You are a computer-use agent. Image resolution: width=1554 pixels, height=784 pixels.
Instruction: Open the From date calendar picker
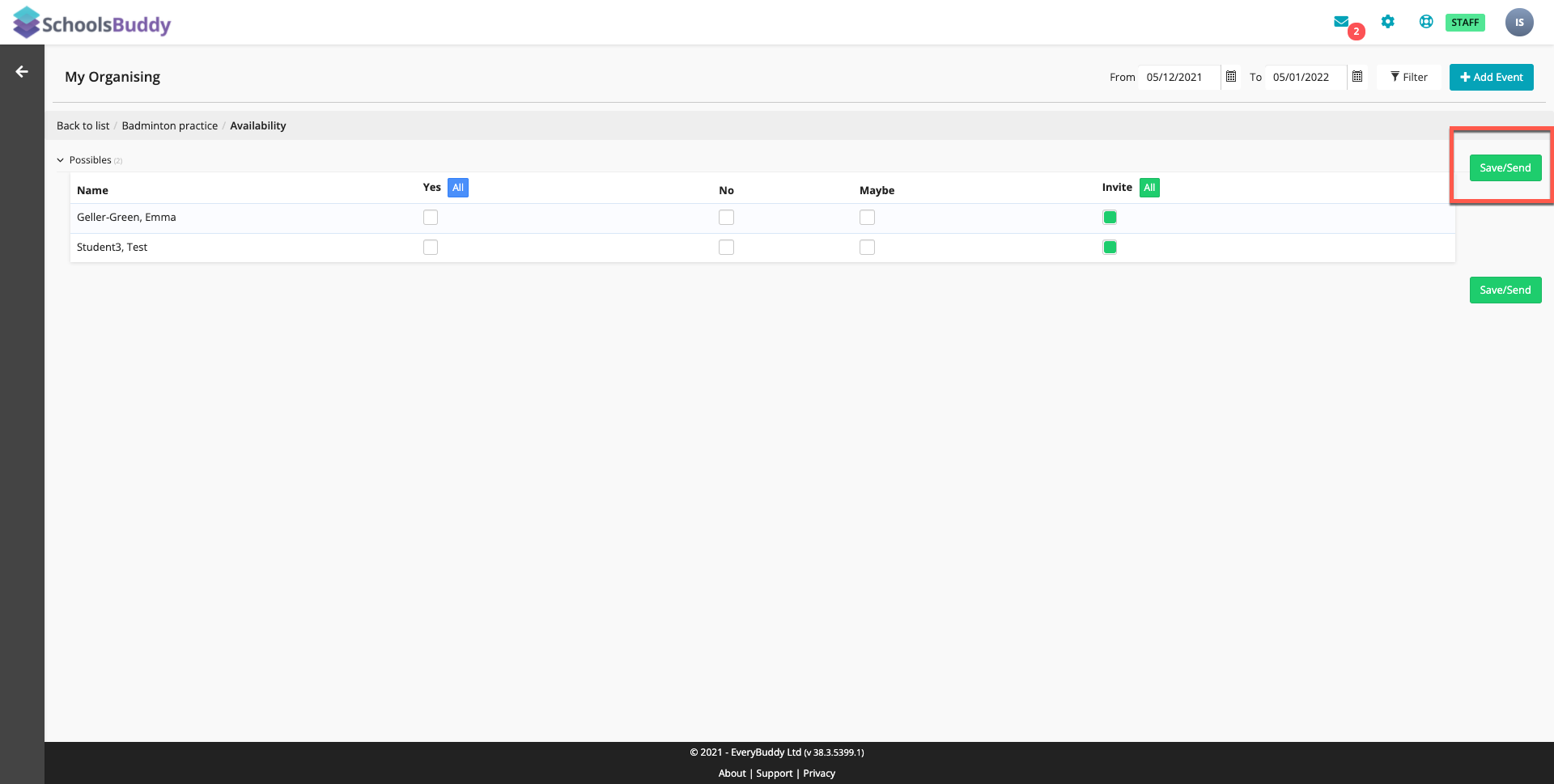(1231, 77)
